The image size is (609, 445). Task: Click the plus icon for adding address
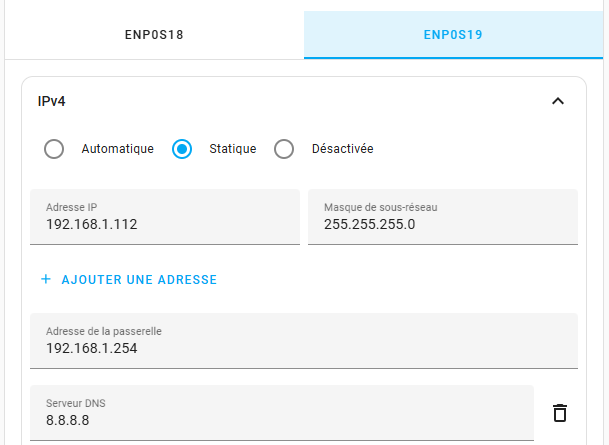[x=46, y=279]
